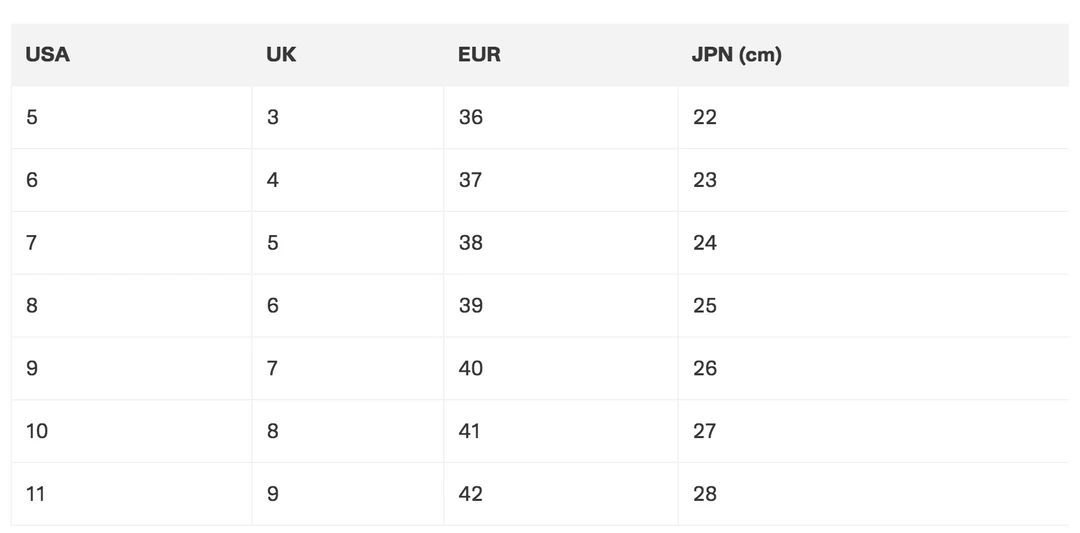Select EUR size 41 cell

tap(470, 431)
